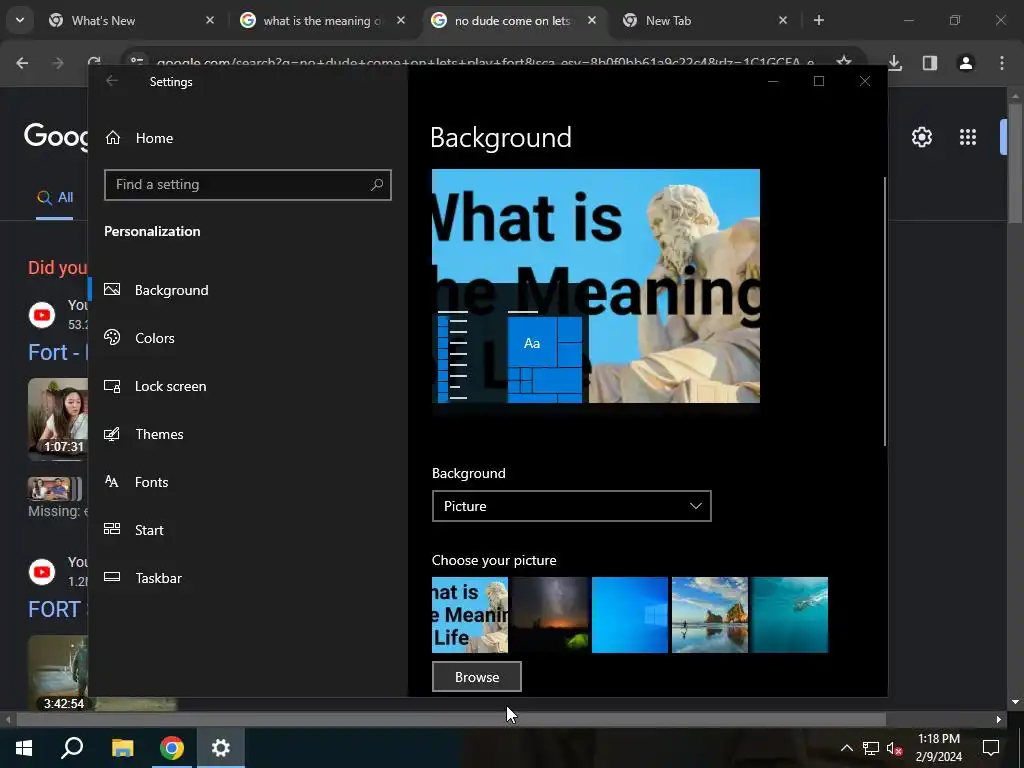Choose the beach rocks picture thumbnail

tap(710, 615)
